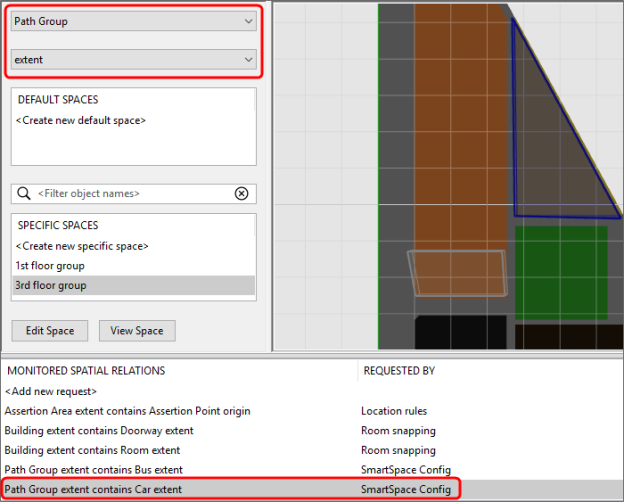Click the Edit Space button
This screenshot has width=624, height=502.
[x=50, y=331]
